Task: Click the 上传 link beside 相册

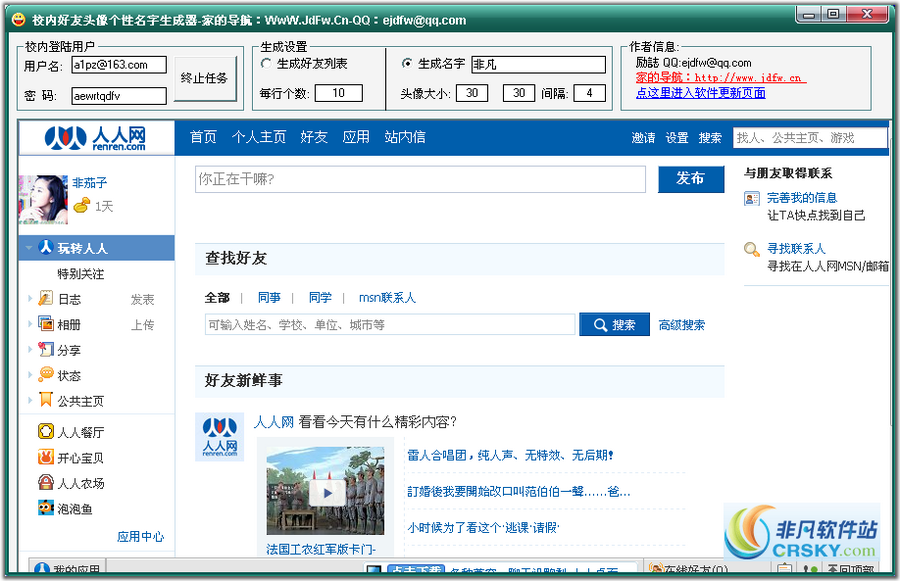Action: [x=142, y=324]
